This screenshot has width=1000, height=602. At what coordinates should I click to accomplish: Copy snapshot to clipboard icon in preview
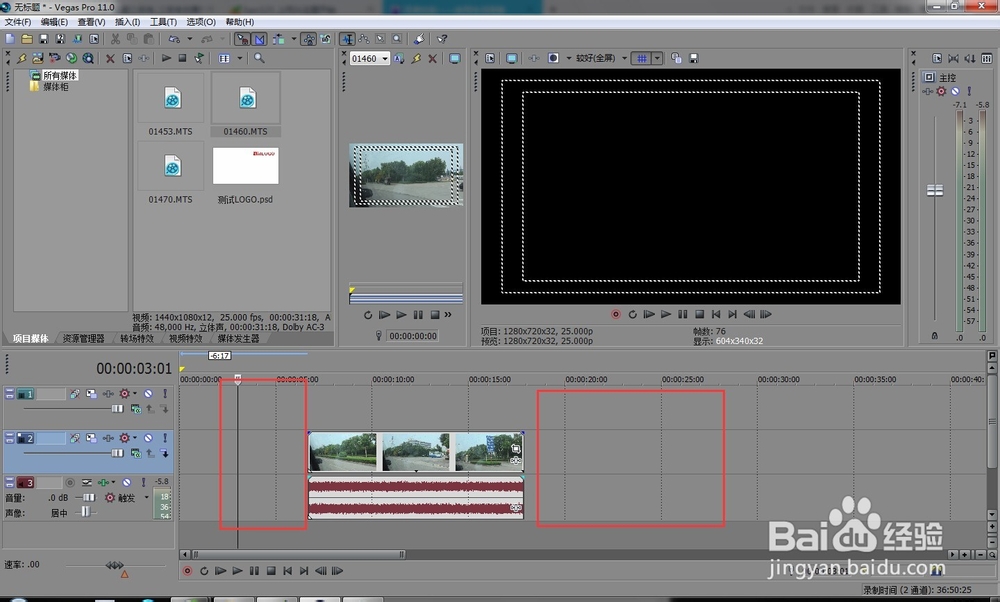pos(676,58)
